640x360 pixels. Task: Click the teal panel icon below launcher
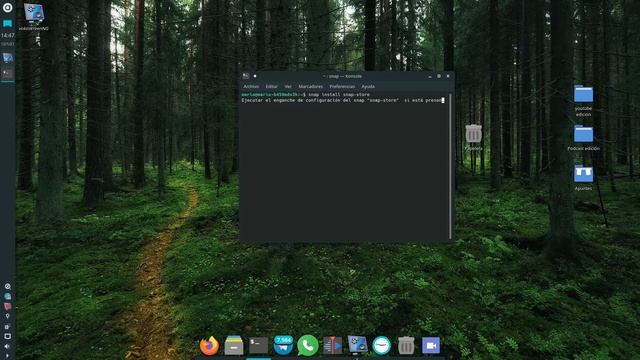7,24
